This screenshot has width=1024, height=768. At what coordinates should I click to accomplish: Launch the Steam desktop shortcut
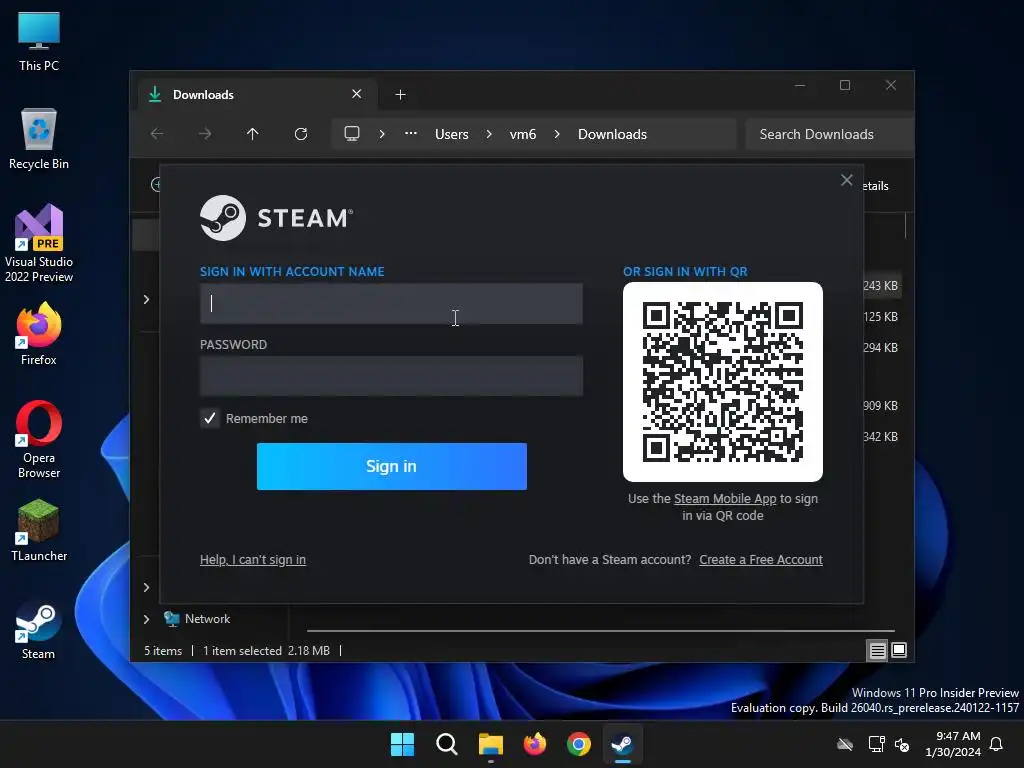click(x=39, y=630)
